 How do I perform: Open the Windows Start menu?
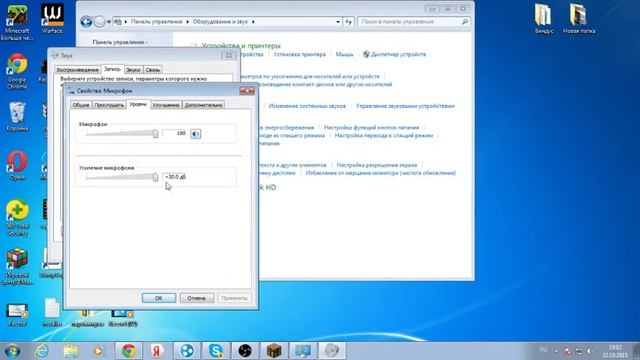[12, 351]
